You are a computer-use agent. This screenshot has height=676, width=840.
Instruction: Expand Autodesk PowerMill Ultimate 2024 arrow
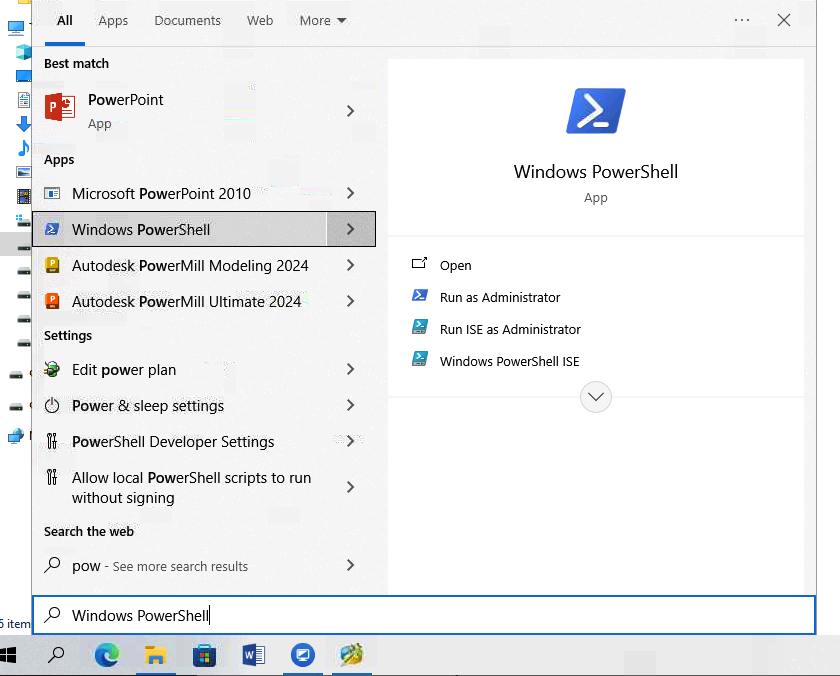click(x=350, y=301)
